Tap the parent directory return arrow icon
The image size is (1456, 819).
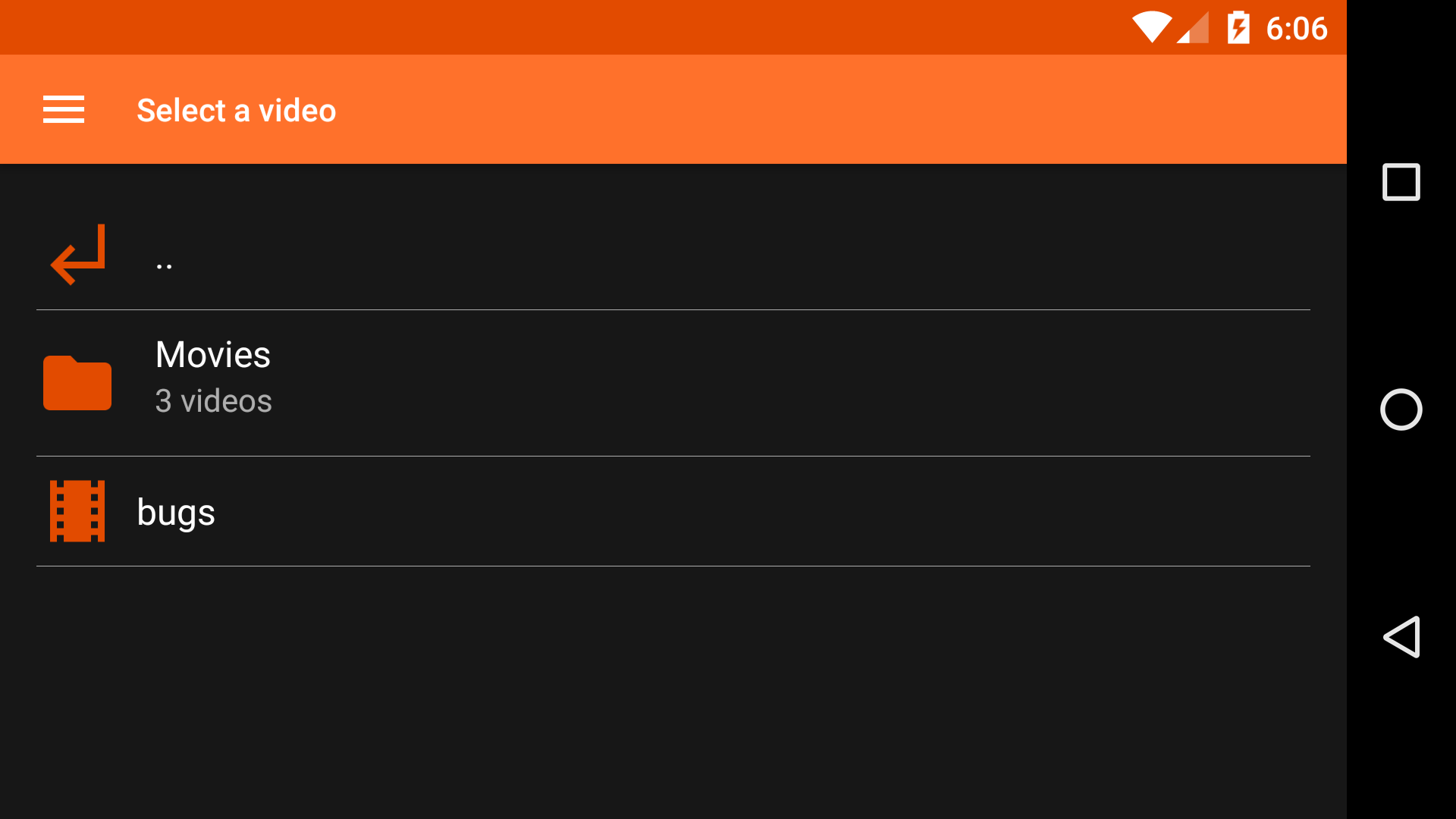coord(77,255)
